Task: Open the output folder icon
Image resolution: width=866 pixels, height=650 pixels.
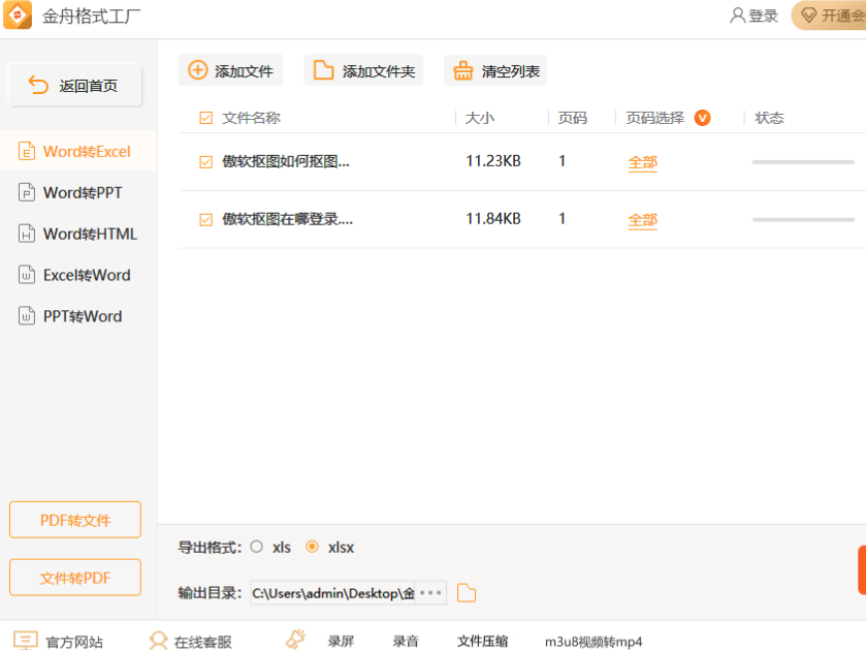Action: click(x=467, y=593)
